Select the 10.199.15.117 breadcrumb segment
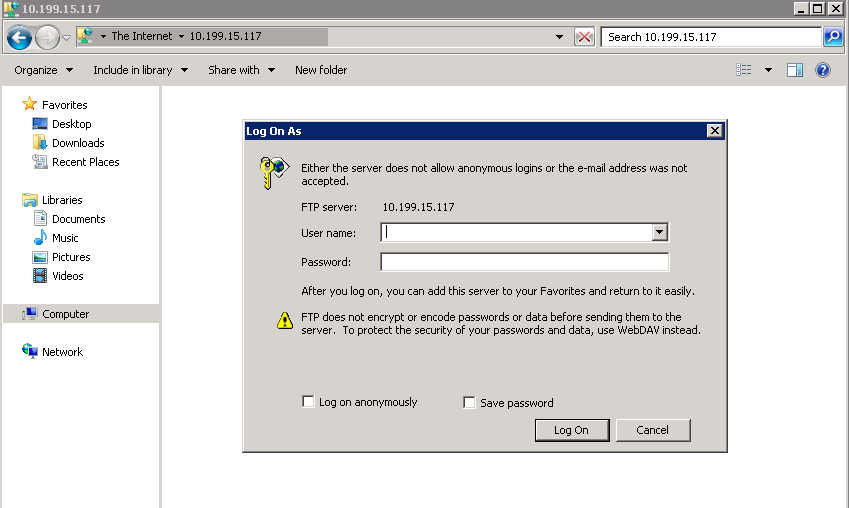The width and height of the screenshot is (849, 508). pyautogui.click(x=225, y=36)
